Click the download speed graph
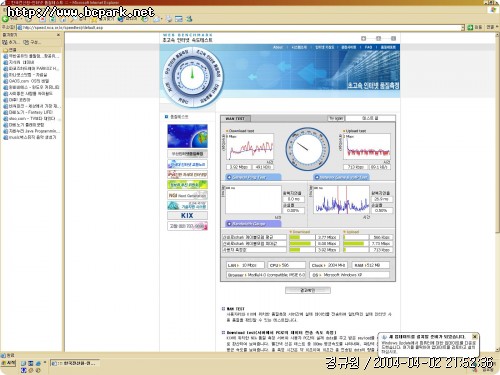500x375 pixels. [x=250, y=147]
